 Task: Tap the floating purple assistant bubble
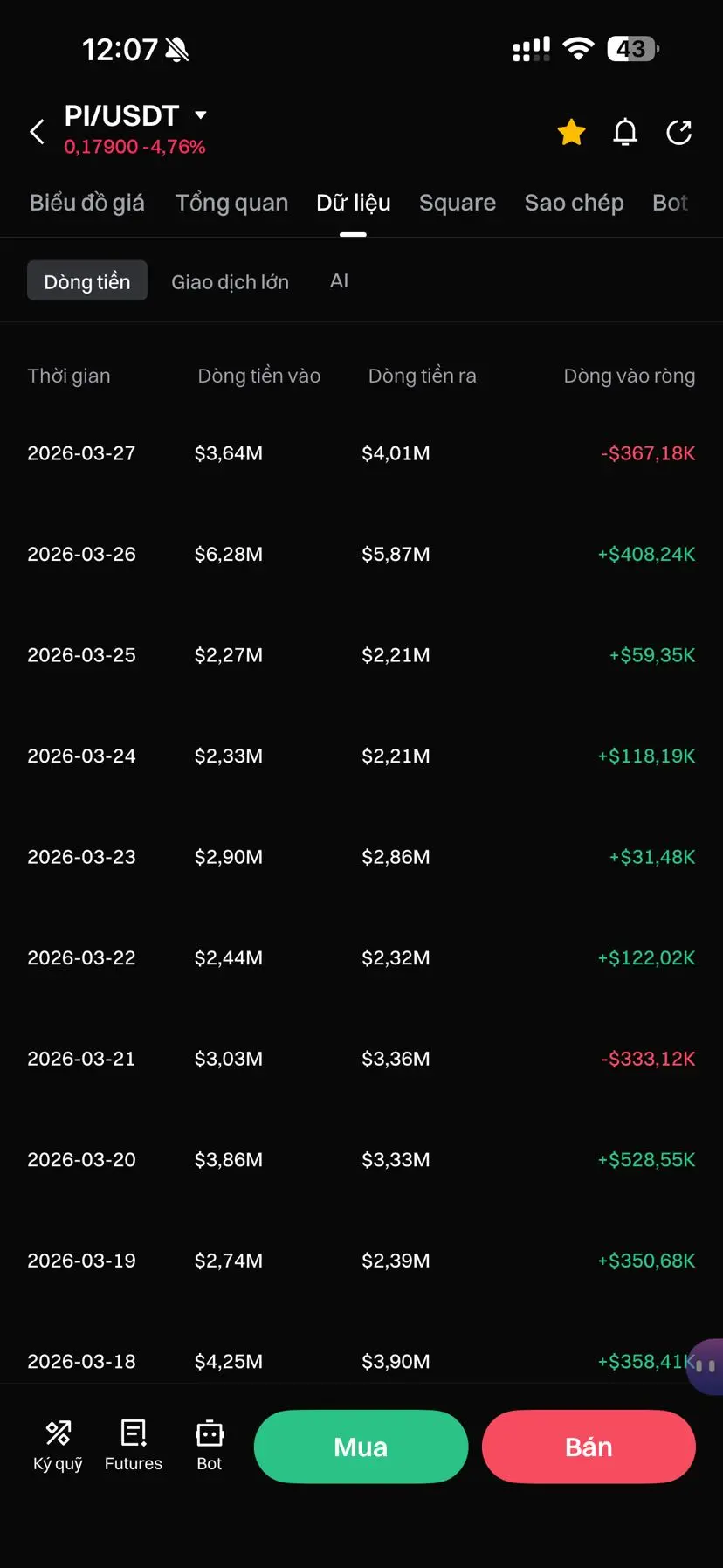[x=706, y=1366]
